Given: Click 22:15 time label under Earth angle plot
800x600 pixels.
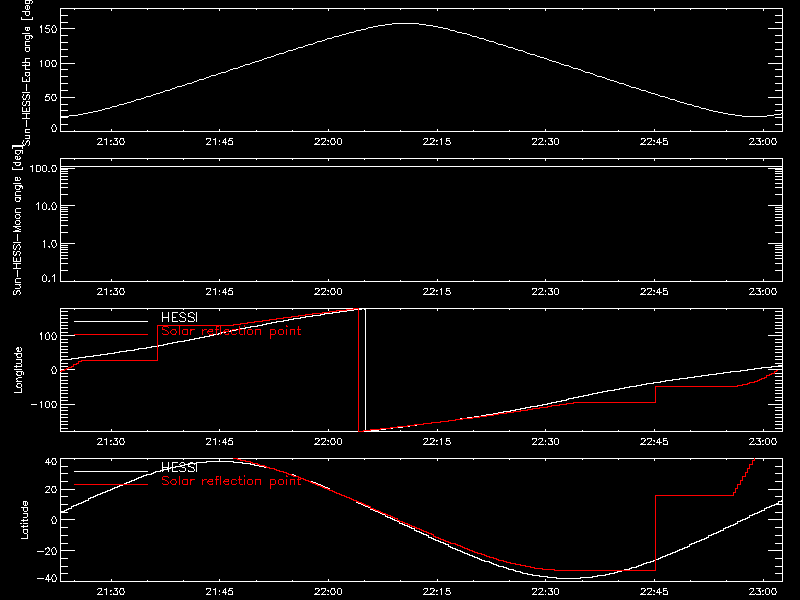Looking at the screenshot, I should point(437,141).
